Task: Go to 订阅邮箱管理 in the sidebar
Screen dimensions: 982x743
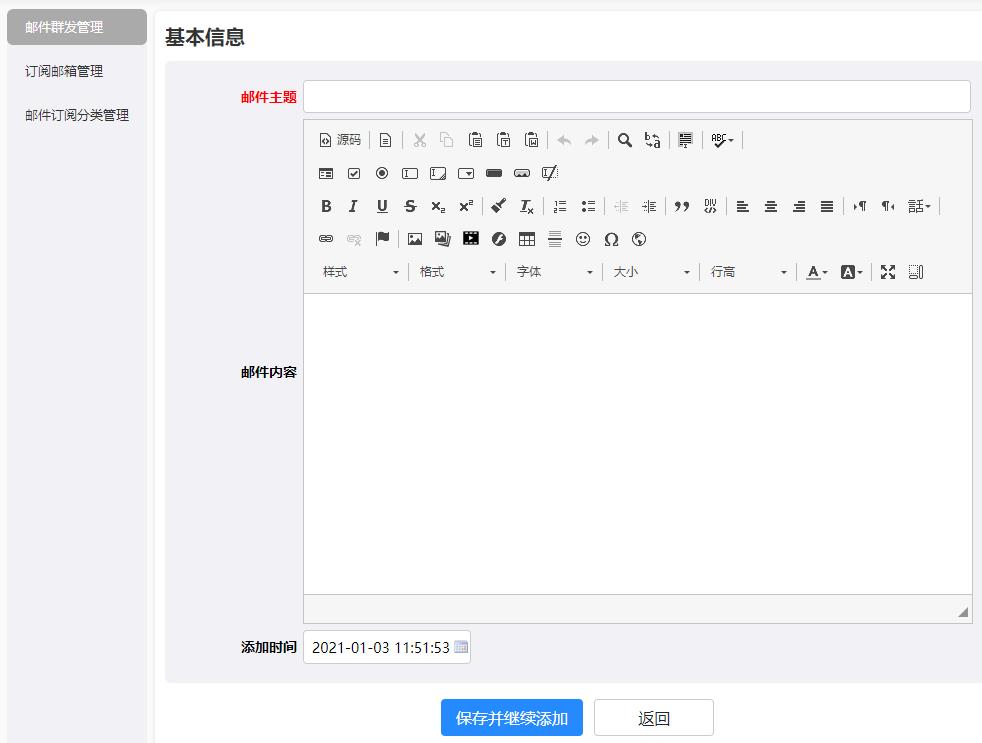Action: tap(64, 71)
